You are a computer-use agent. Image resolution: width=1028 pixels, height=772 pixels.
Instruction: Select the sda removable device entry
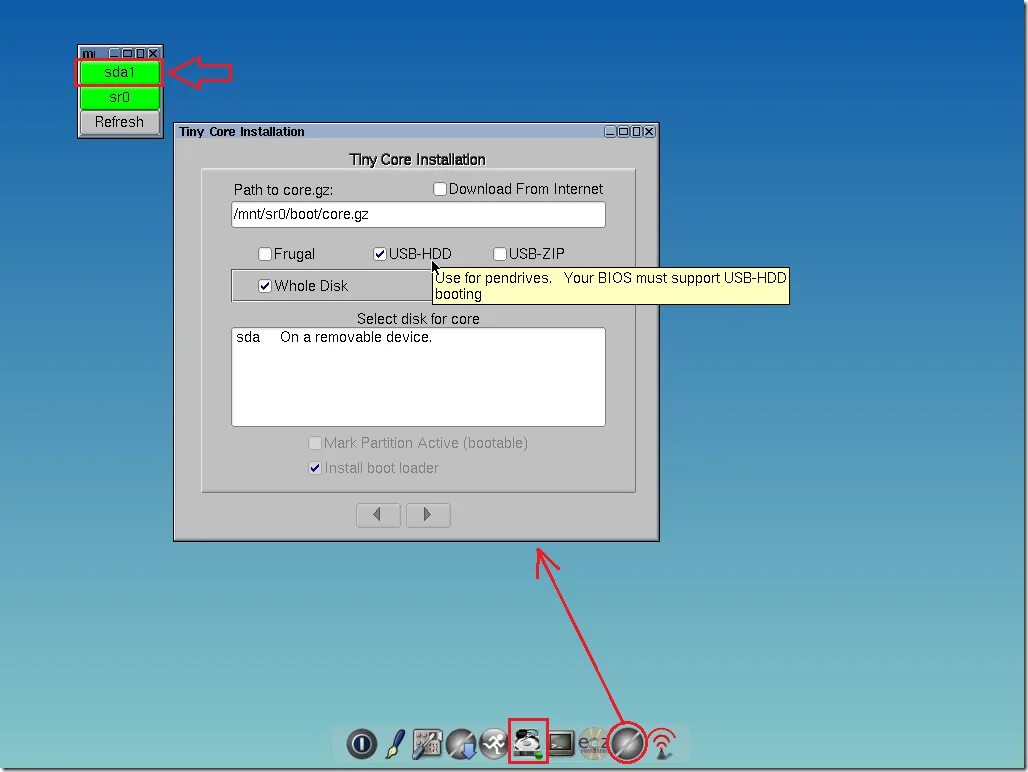tap(418, 337)
